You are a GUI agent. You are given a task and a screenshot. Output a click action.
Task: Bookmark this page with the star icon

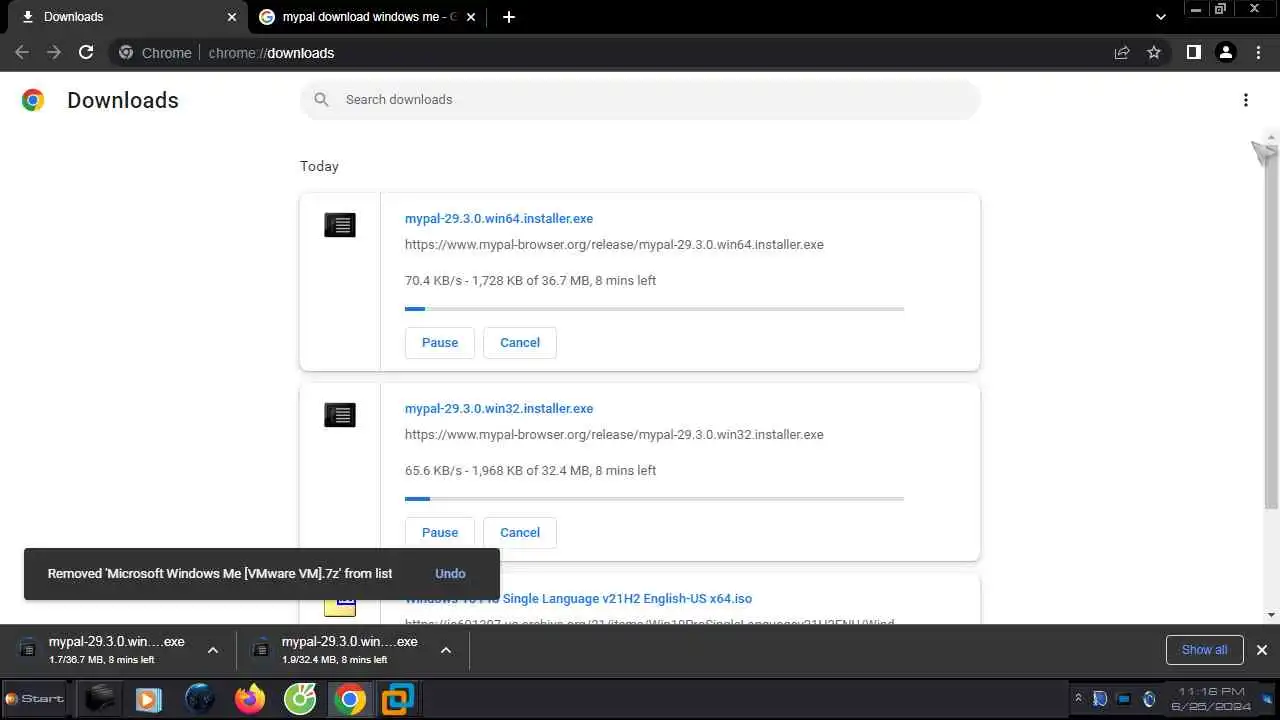(x=1154, y=53)
